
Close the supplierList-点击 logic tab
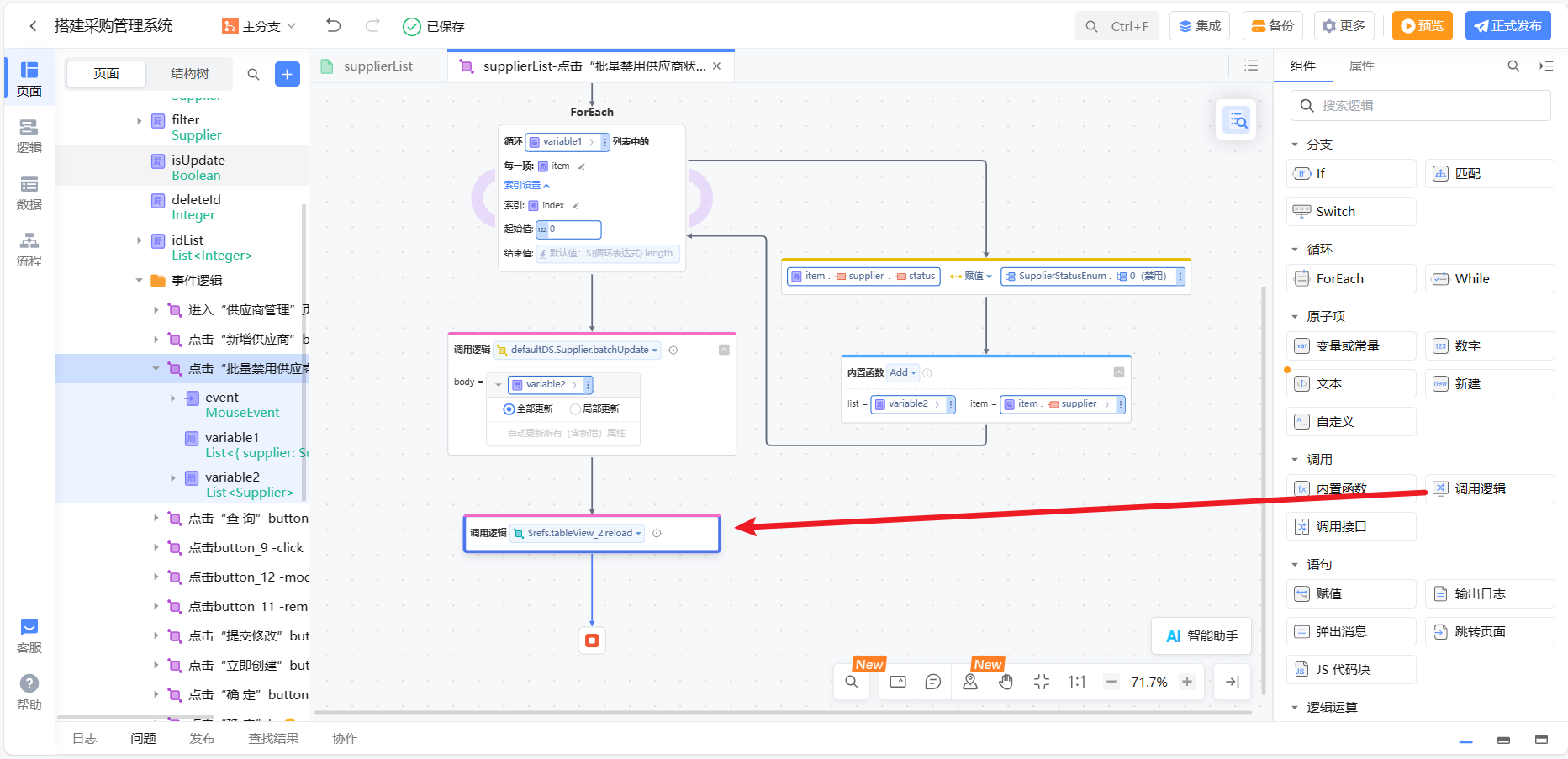point(717,66)
